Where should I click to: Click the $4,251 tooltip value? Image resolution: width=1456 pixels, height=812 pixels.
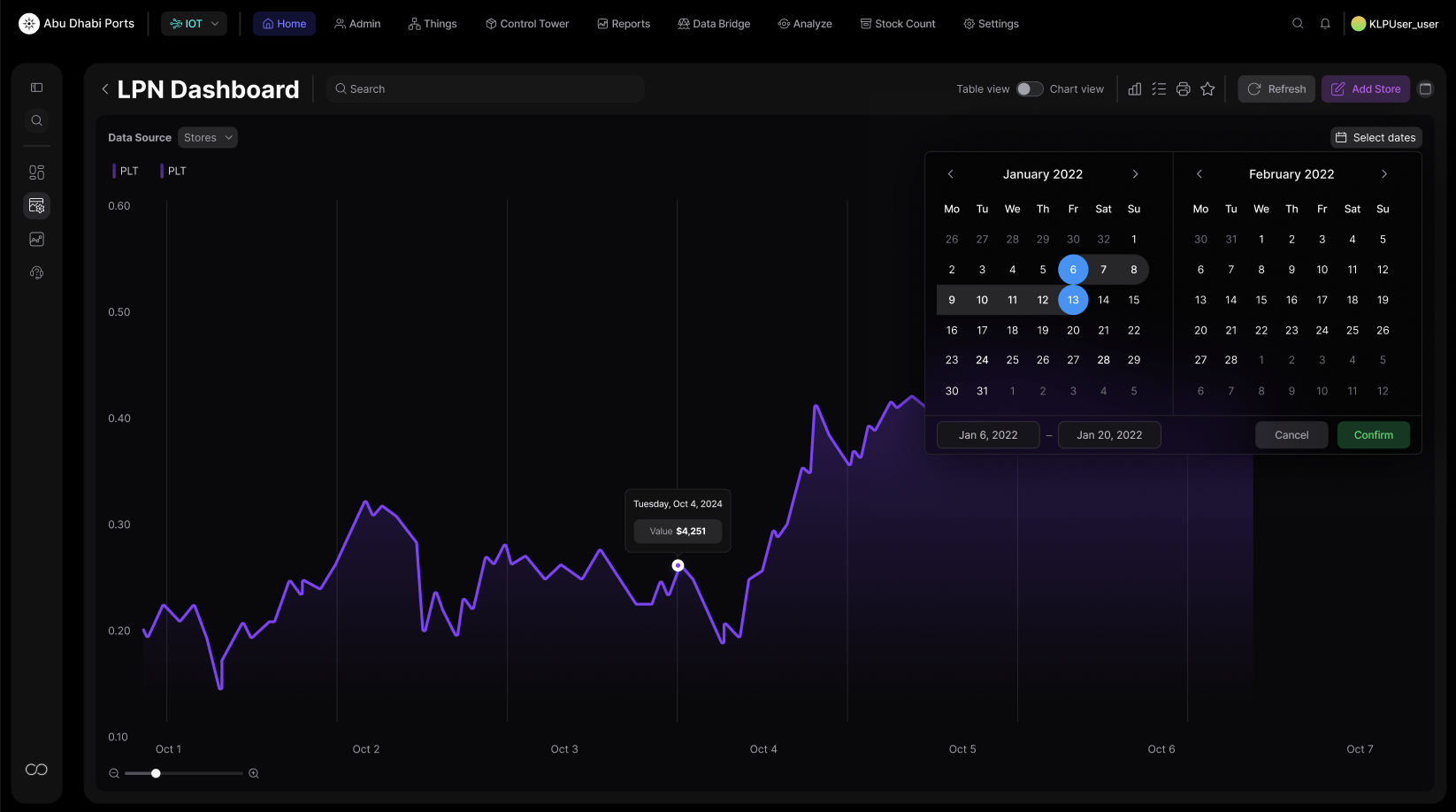[x=691, y=532]
